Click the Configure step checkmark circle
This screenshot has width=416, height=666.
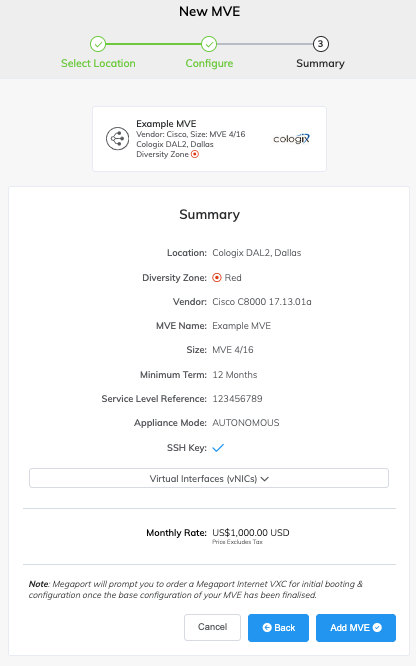click(x=209, y=44)
